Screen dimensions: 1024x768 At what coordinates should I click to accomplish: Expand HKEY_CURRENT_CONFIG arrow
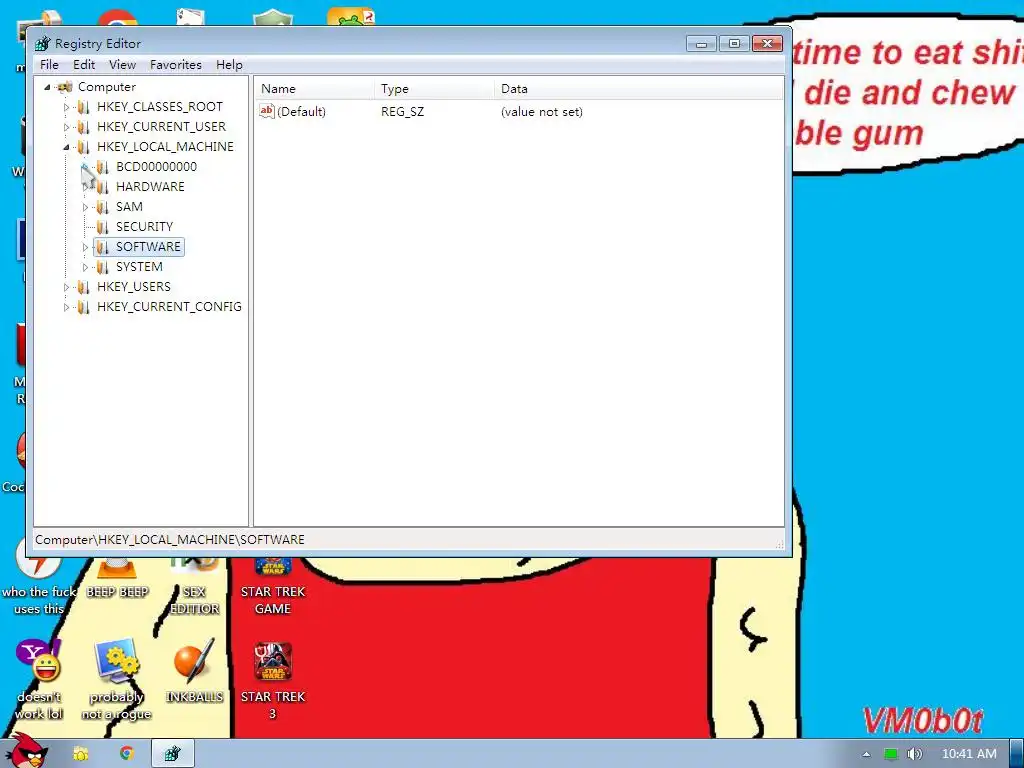point(66,307)
